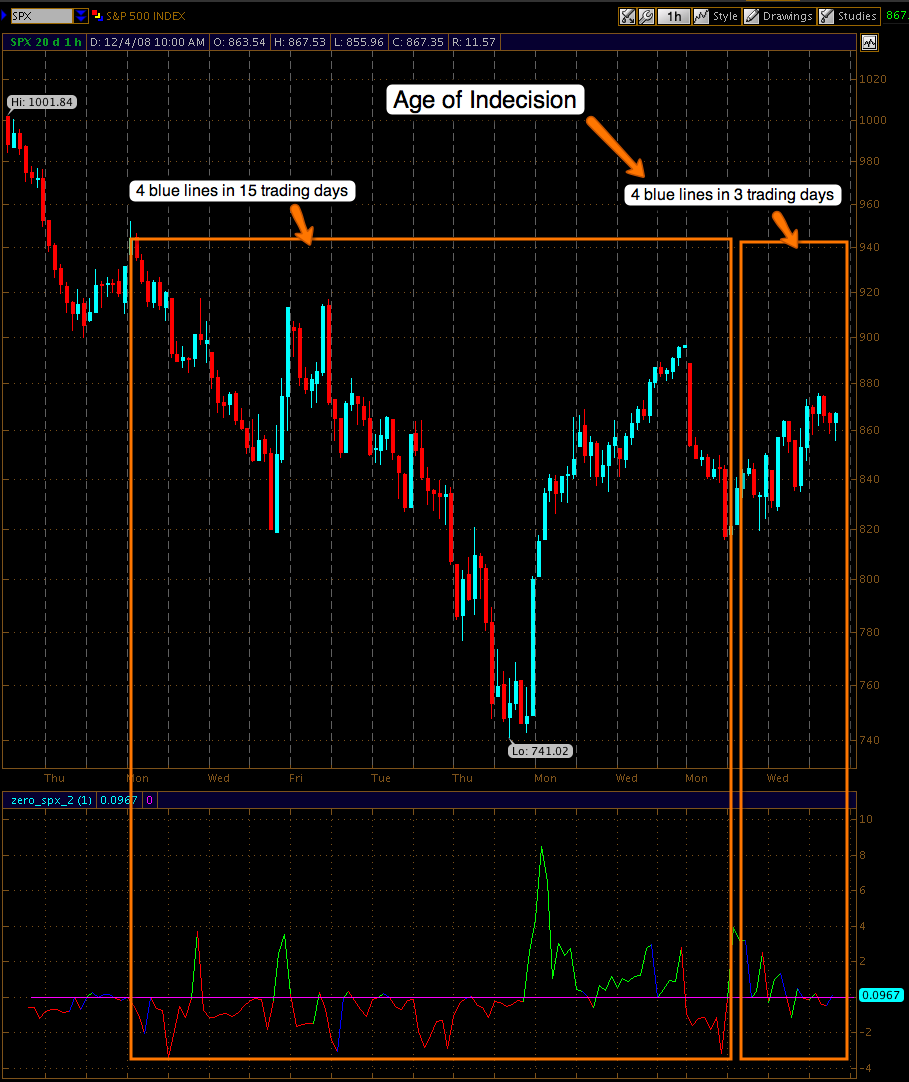Click the 'Tue' date axis label
909x1082 pixels.
(380, 778)
